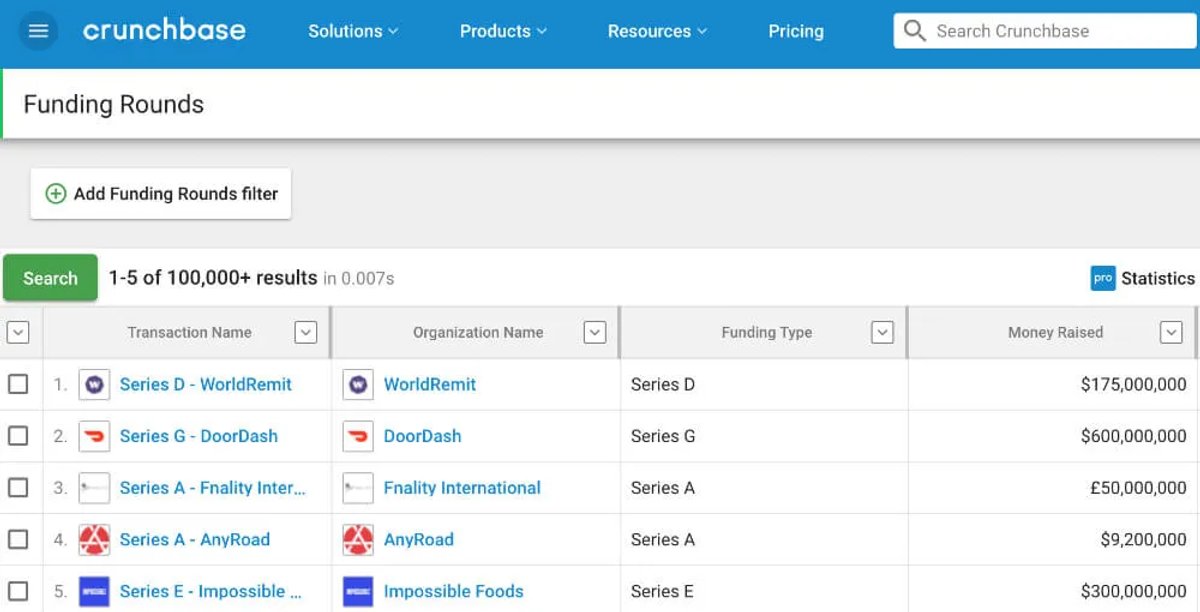
Task: Open the Pricing page
Action: point(796,31)
